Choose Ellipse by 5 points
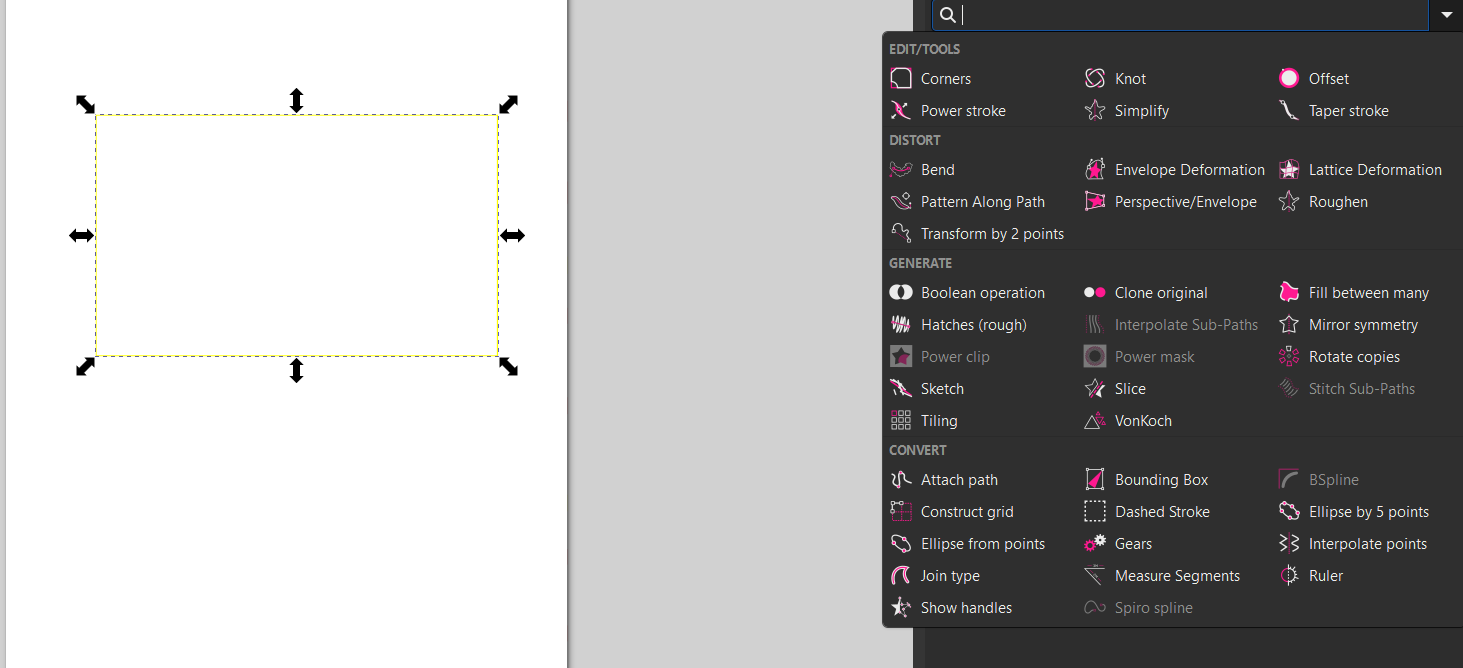This screenshot has width=1463, height=668. point(1354,512)
